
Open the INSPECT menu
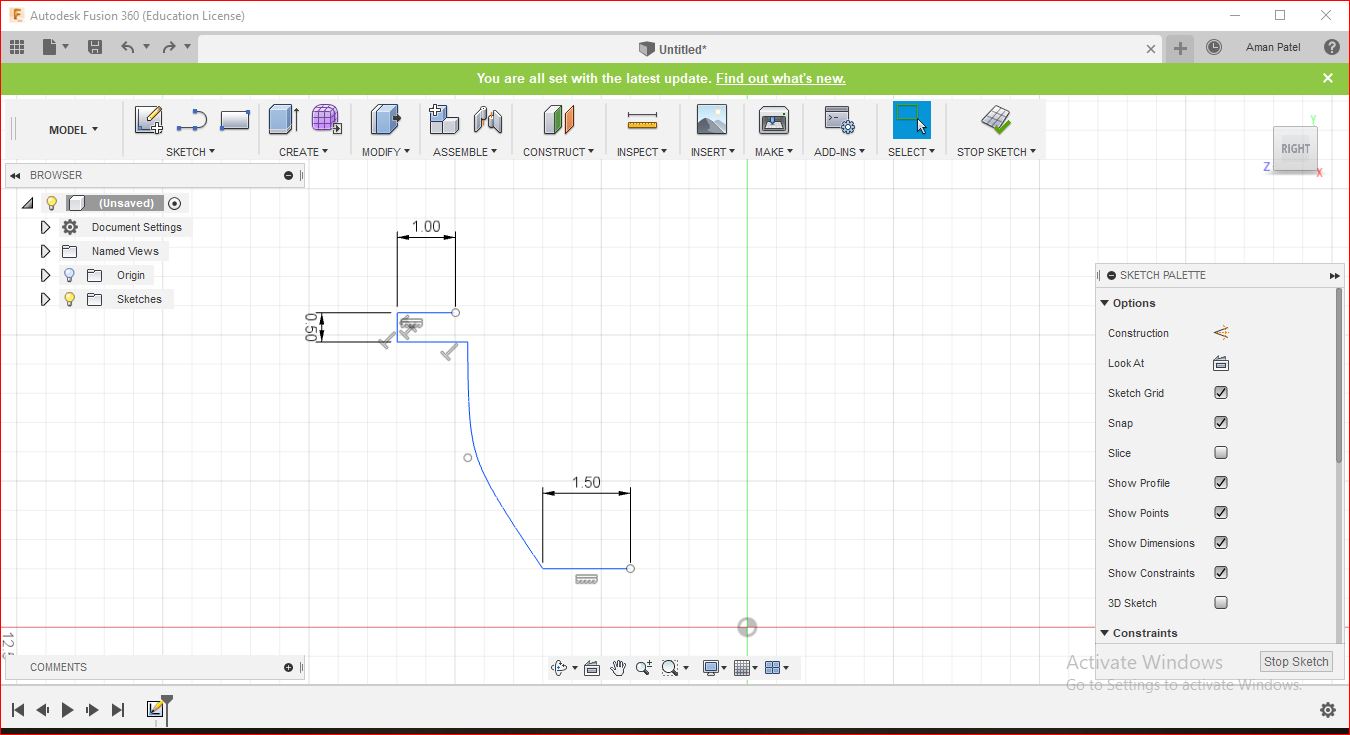tap(642, 152)
